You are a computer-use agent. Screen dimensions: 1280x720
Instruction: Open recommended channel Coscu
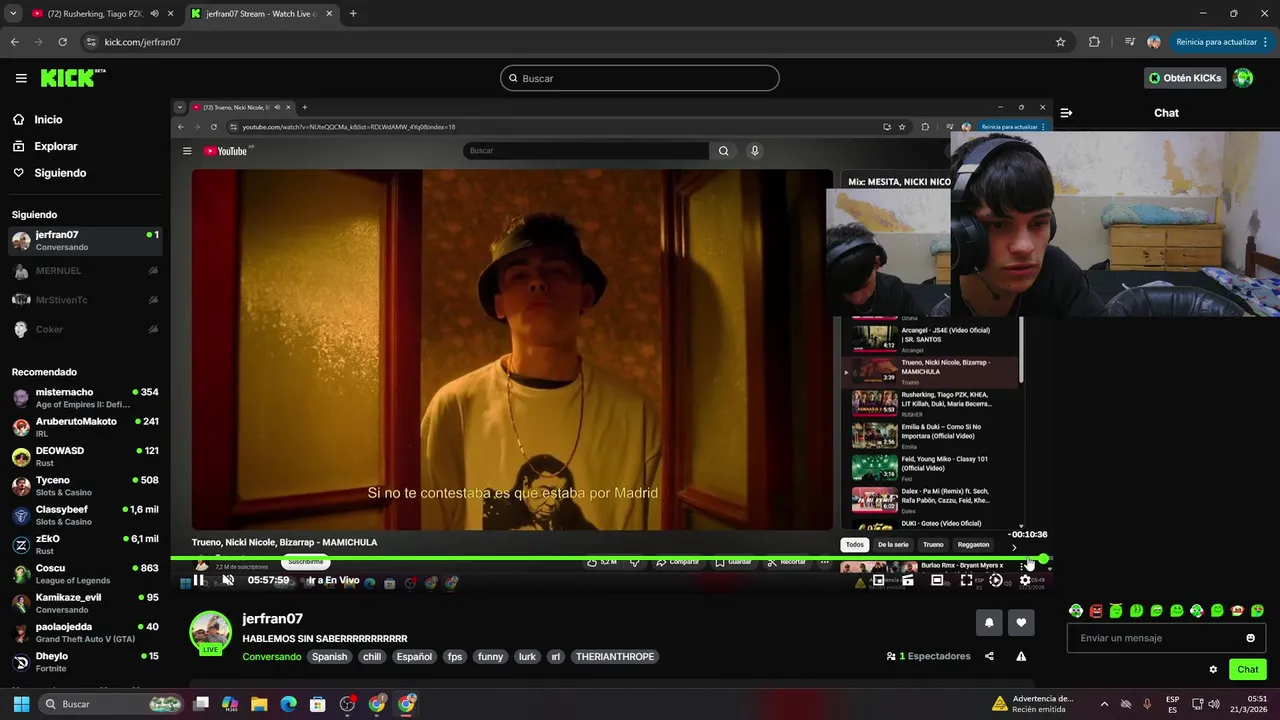click(x=85, y=574)
